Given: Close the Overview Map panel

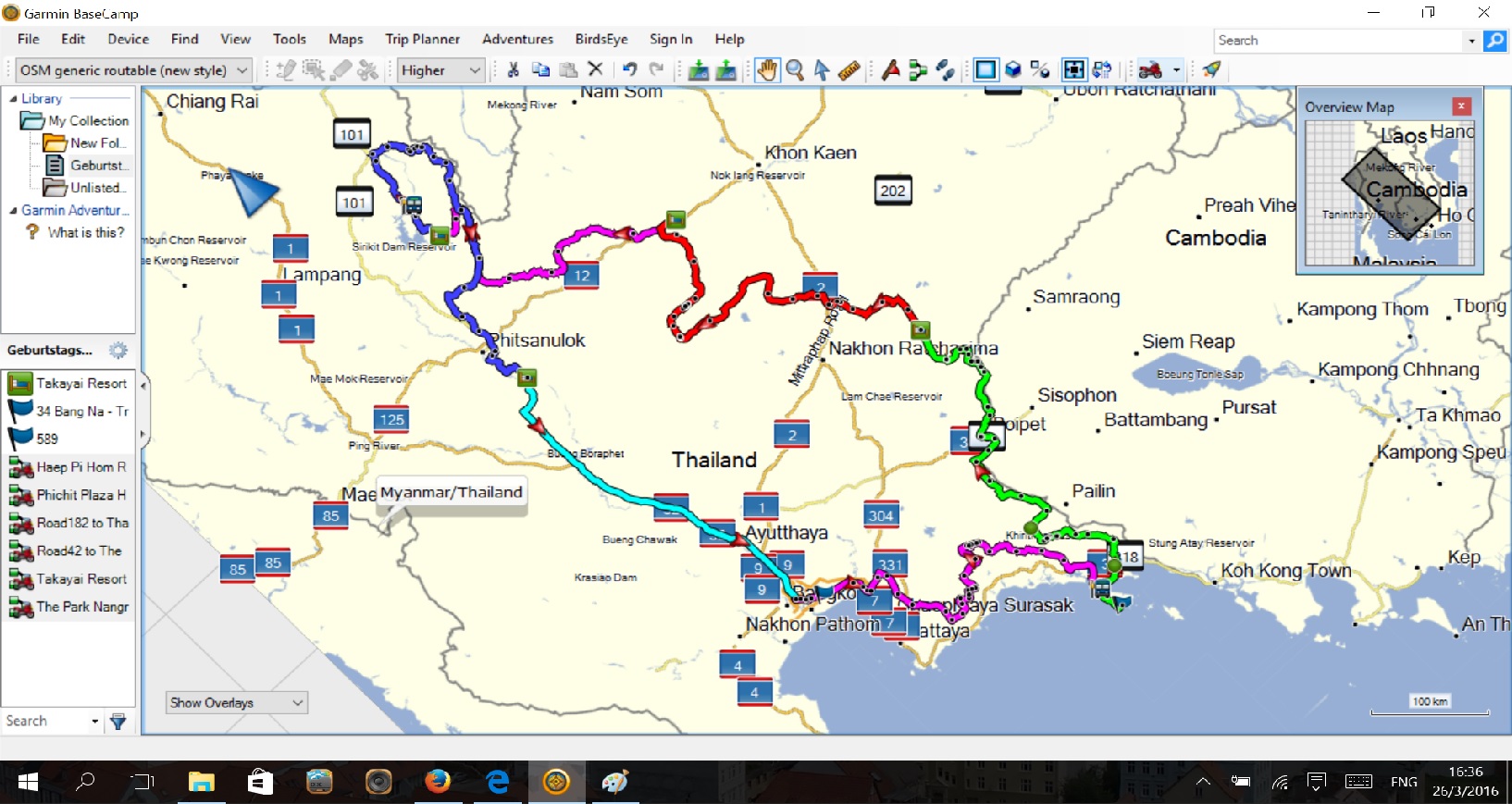Looking at the screenshot, I should pyautogui.click(x=1461, y=106).
